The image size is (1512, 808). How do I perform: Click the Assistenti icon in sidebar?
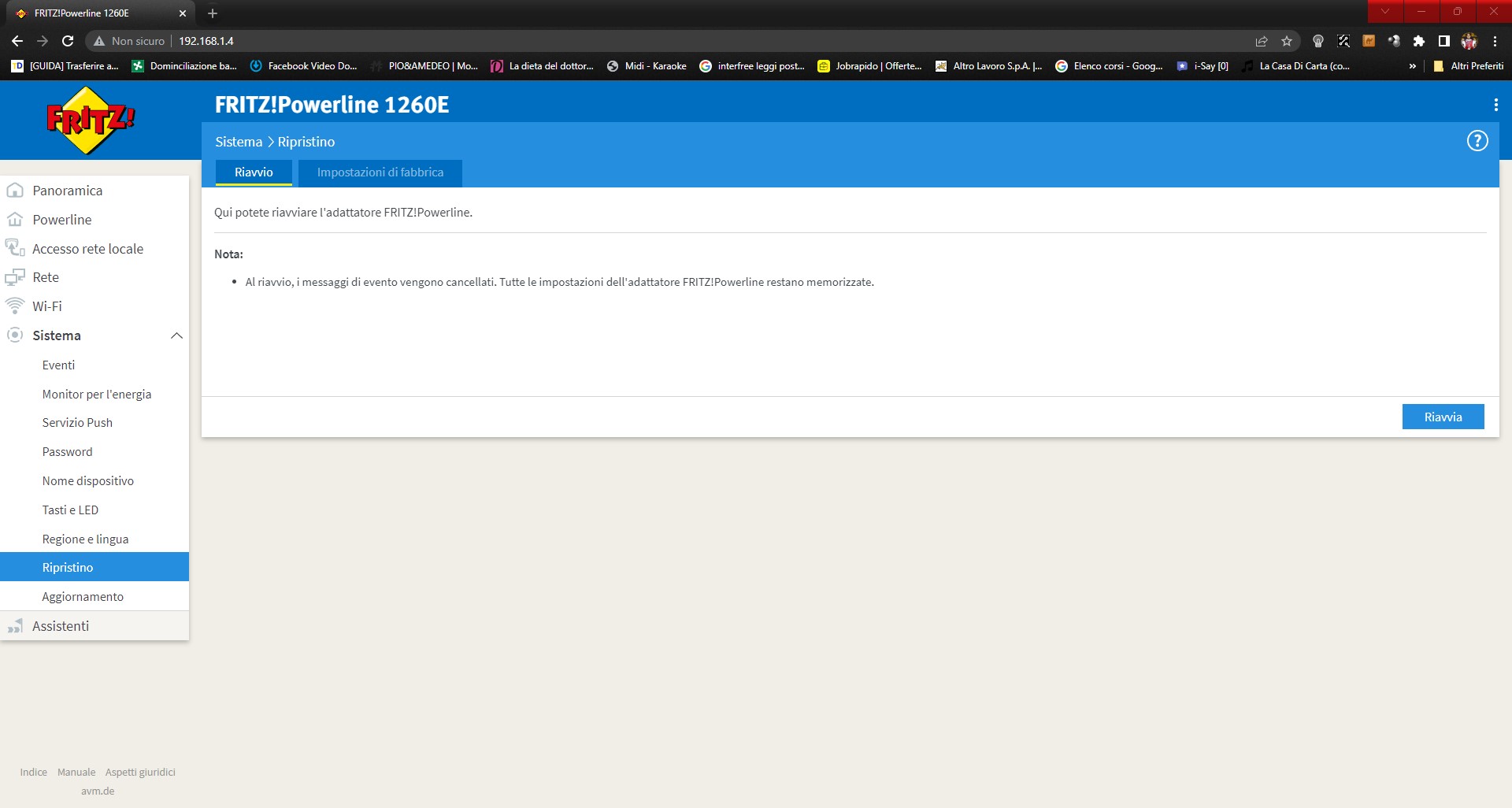pyautogui.click(x=15, y=626)
